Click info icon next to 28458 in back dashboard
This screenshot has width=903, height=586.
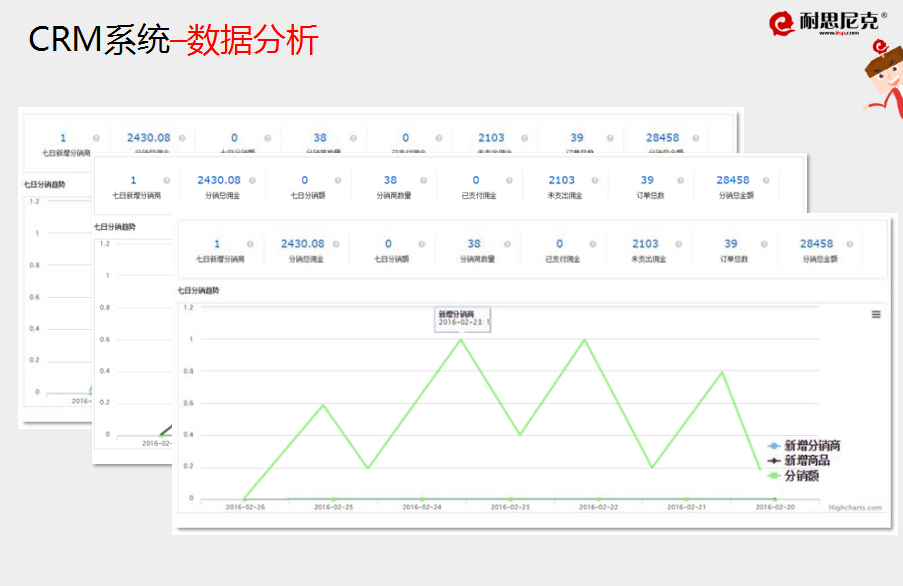point(696,138)
